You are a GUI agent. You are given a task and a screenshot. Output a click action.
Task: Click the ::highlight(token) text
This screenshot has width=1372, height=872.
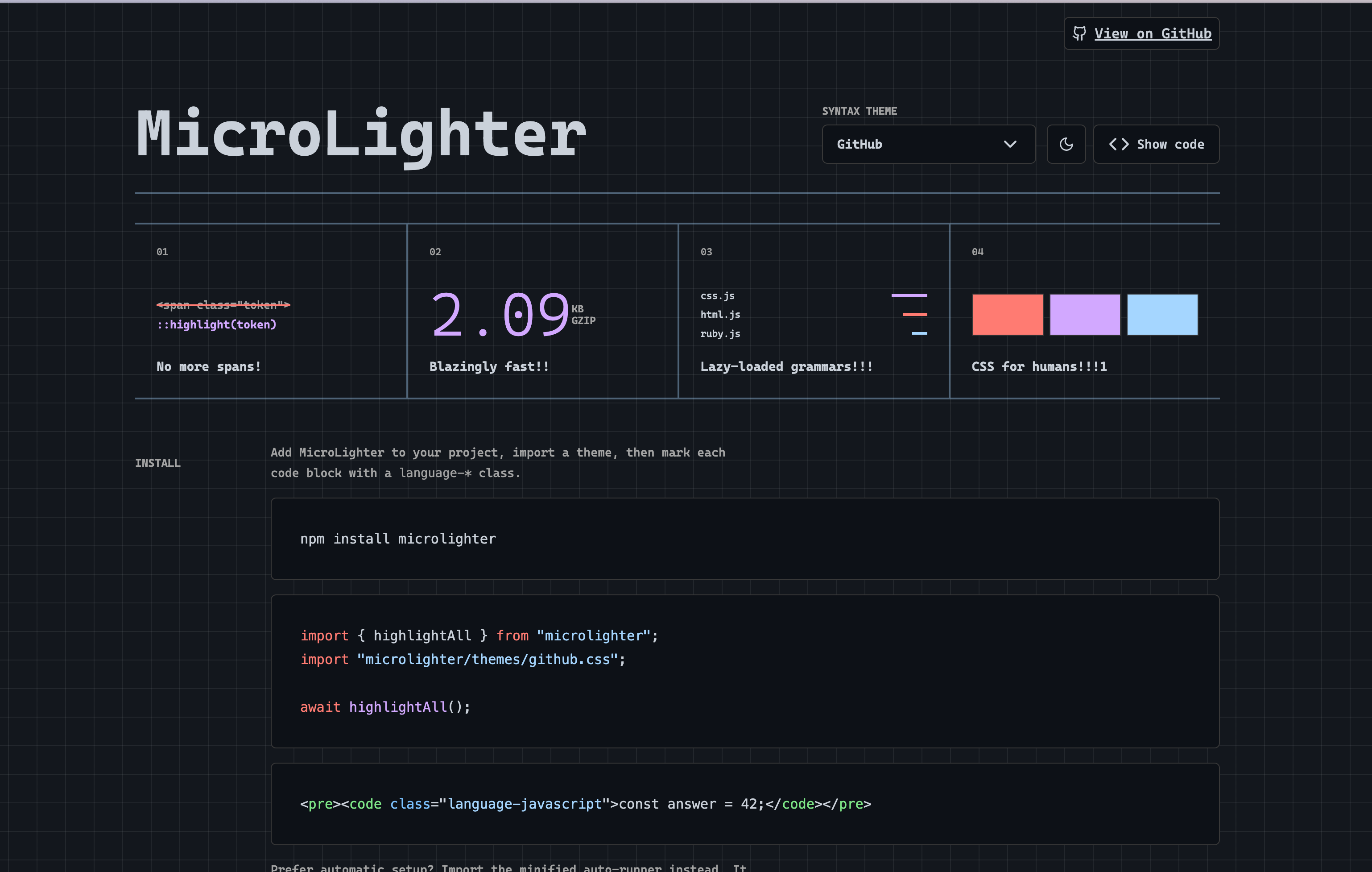coord(216,324)
